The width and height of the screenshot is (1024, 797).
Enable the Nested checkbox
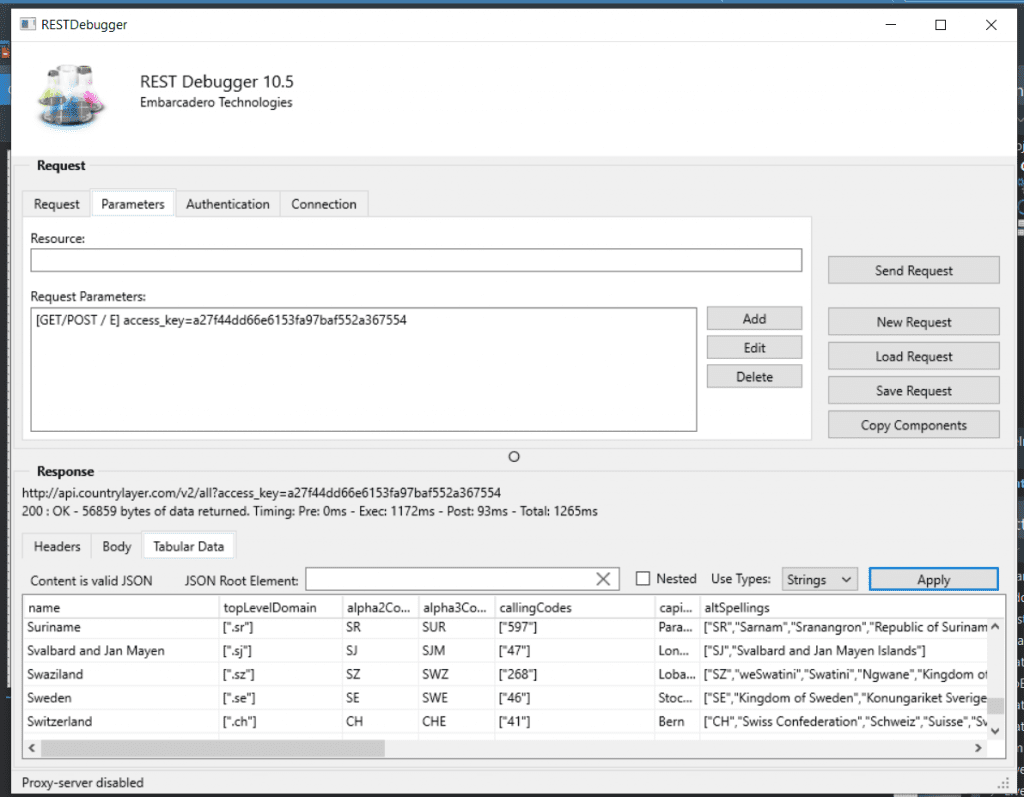point(643,579)
